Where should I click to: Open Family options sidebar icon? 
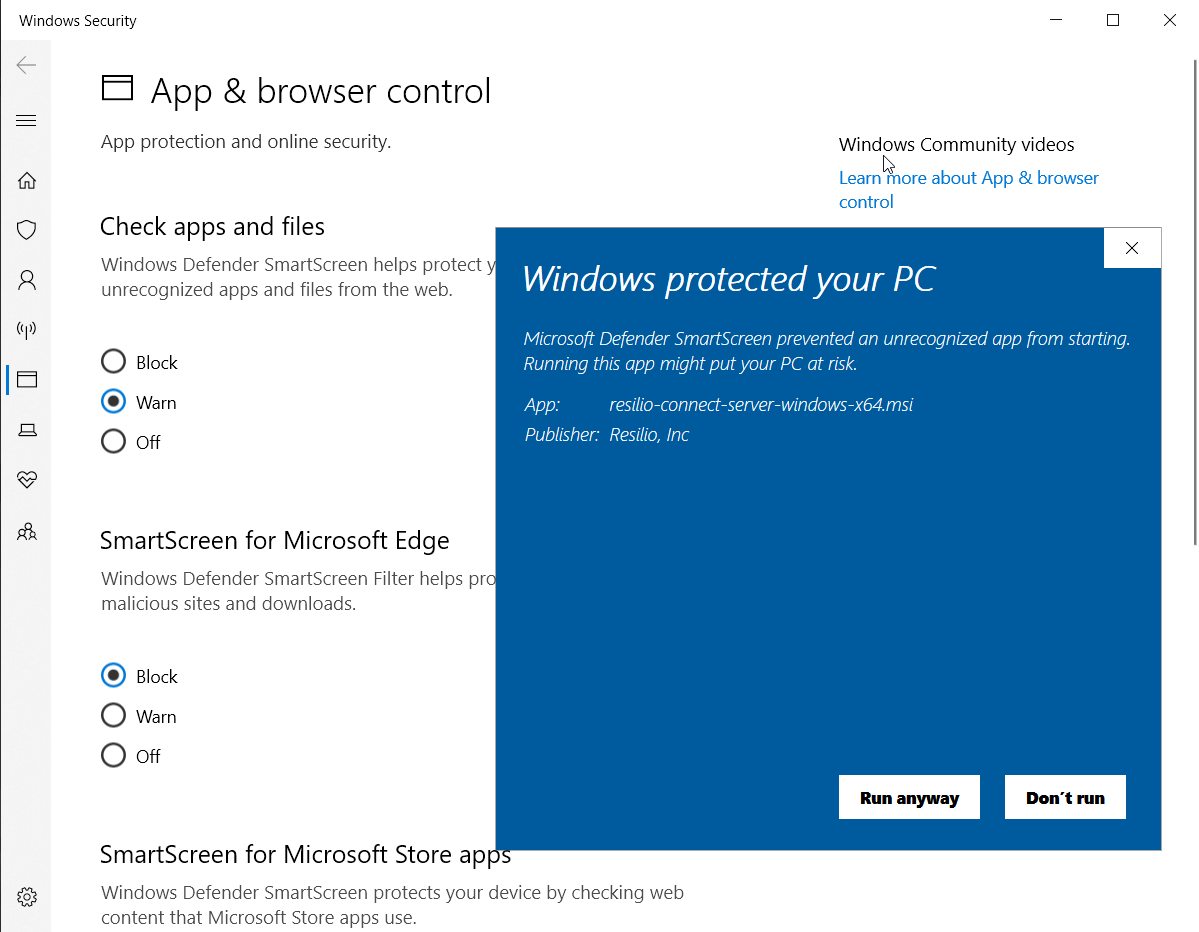click(x=27, y=531)
